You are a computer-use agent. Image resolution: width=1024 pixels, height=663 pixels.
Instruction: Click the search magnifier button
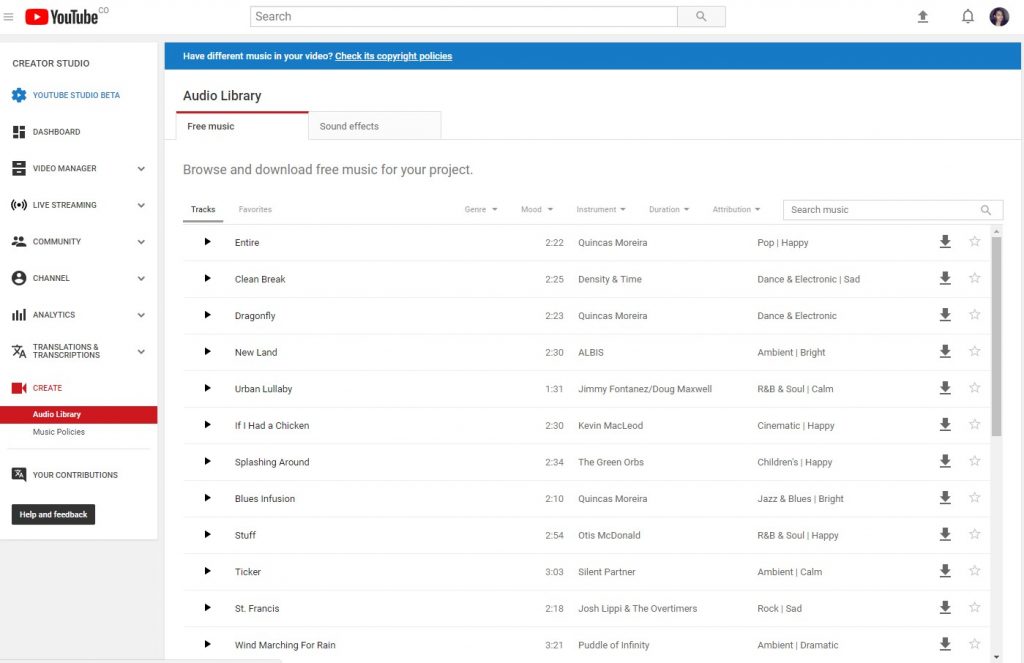701,16
